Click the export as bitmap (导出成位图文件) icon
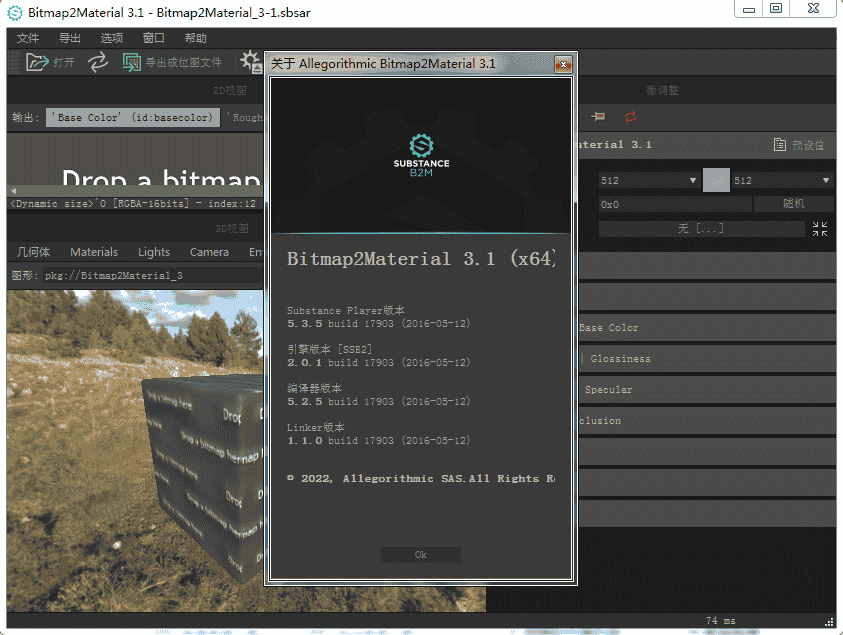Image resolution: width=843 pixels, height=635 pixels. (132, 62)
